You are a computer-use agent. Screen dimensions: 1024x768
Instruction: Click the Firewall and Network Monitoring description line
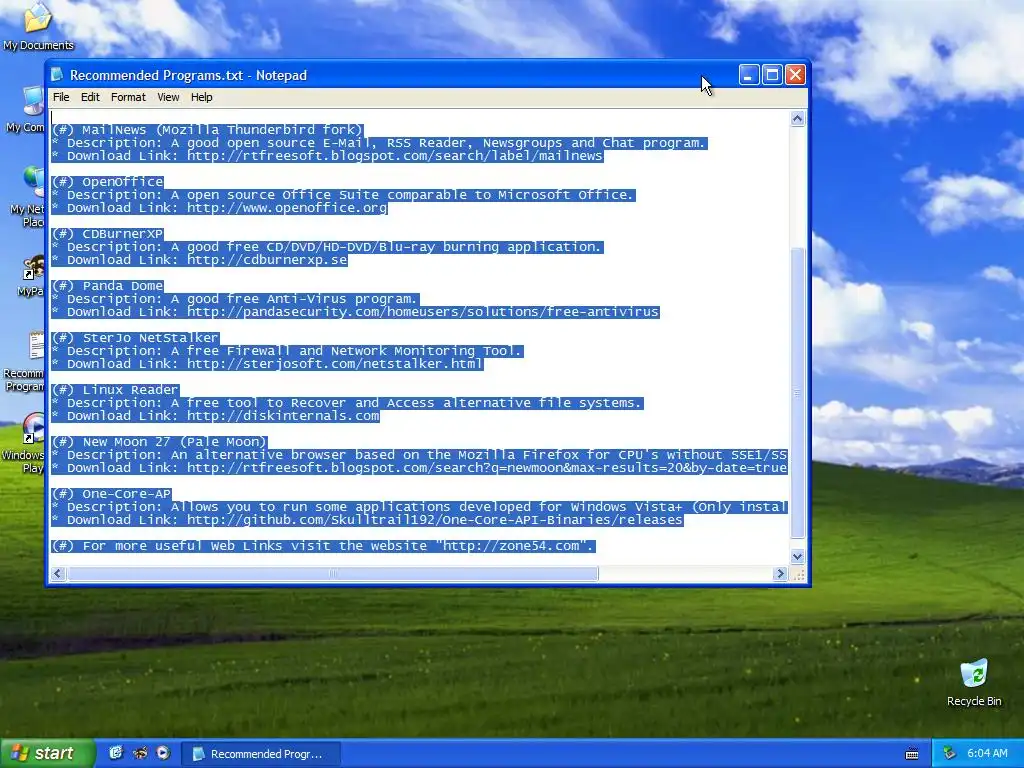click(x=287, y=351)
